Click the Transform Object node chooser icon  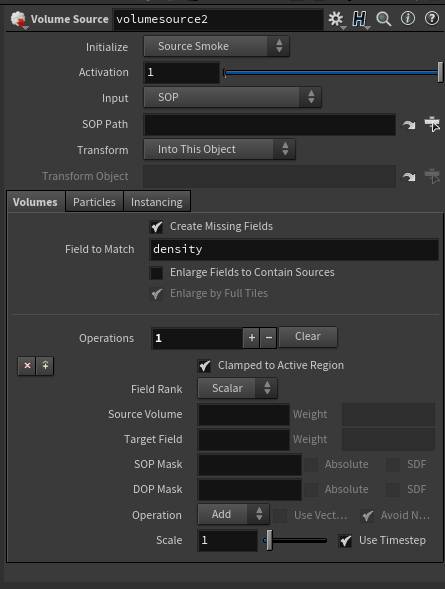pos(432,176)
